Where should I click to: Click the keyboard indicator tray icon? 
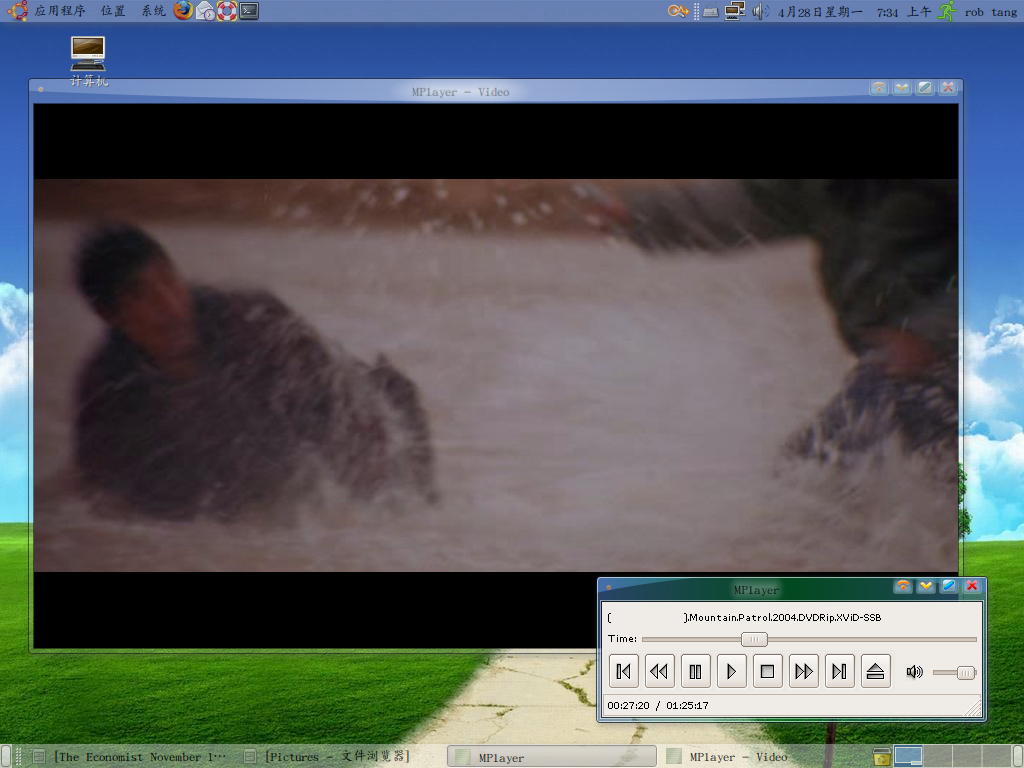[711, 12]
